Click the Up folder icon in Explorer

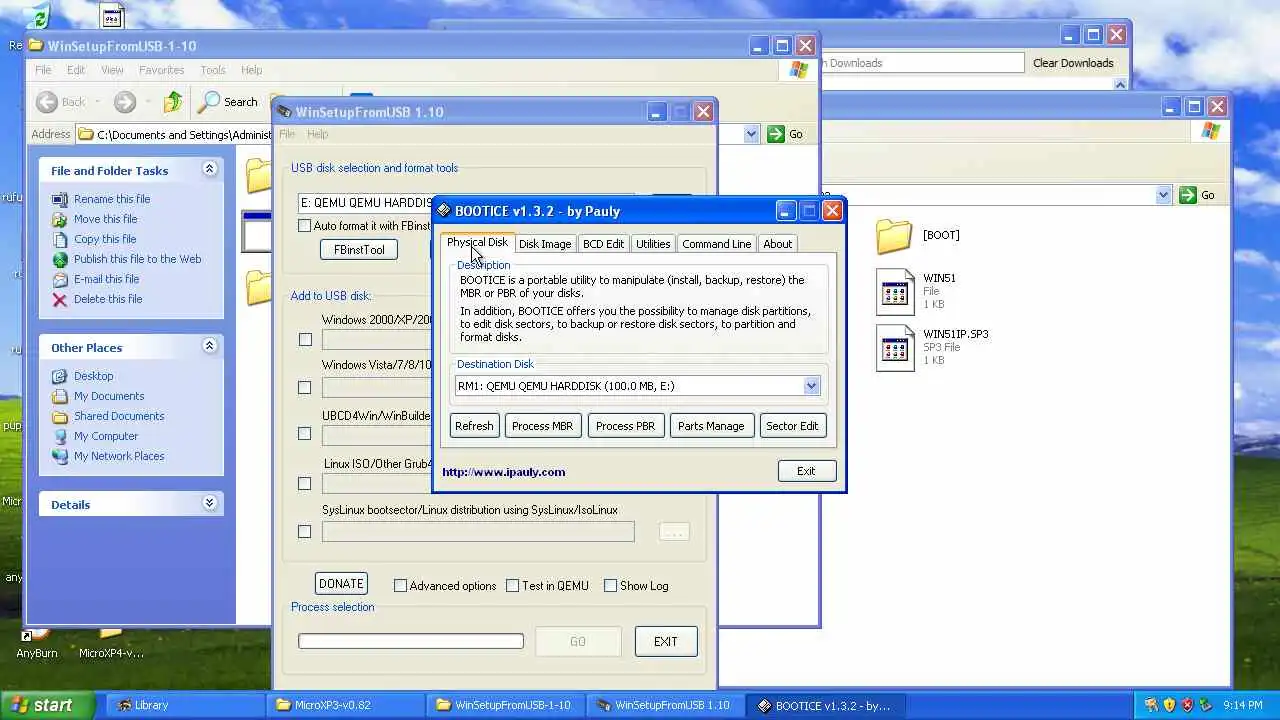[173, 102]
